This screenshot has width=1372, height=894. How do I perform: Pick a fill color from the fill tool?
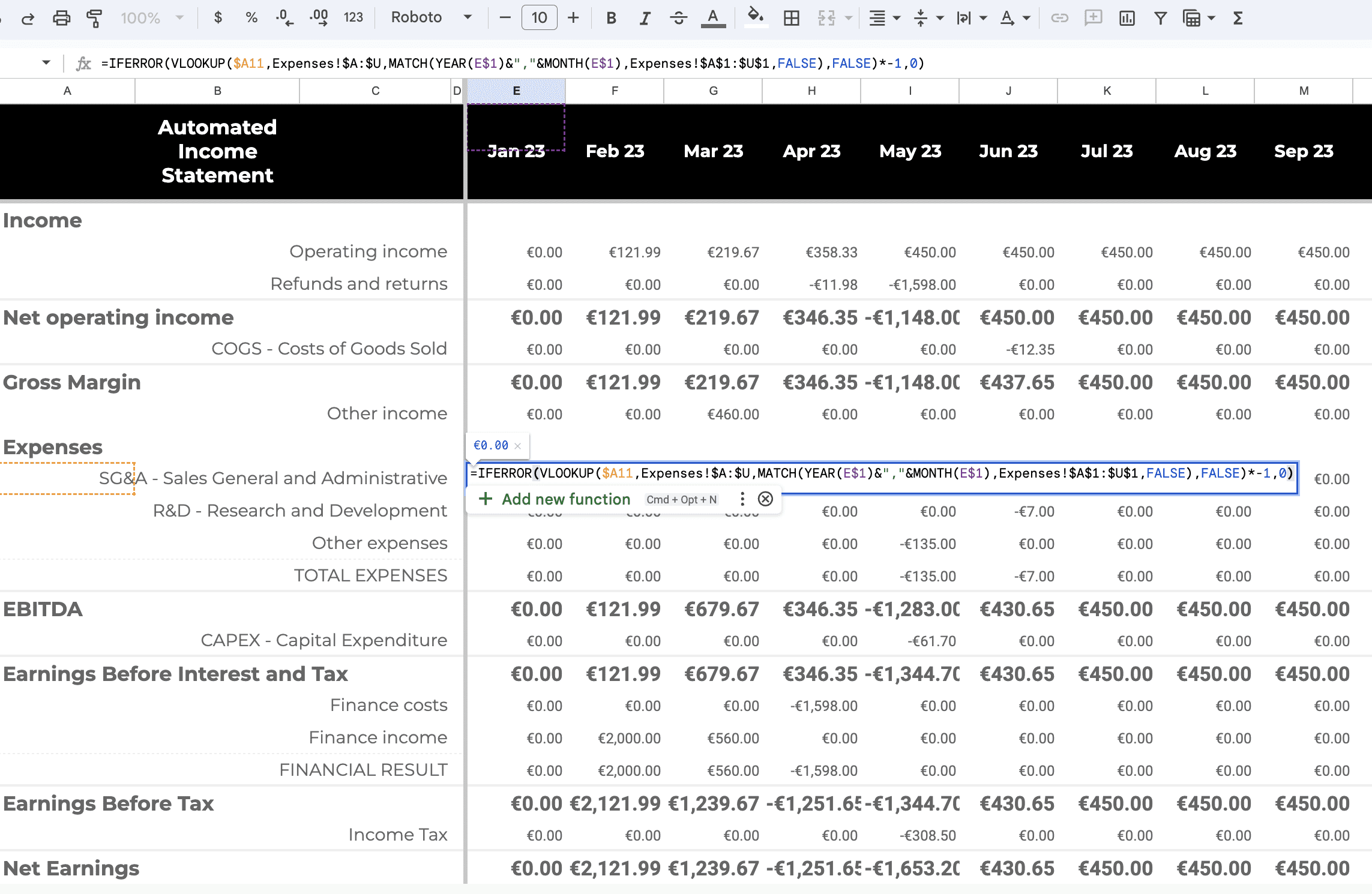coord(756,18)
